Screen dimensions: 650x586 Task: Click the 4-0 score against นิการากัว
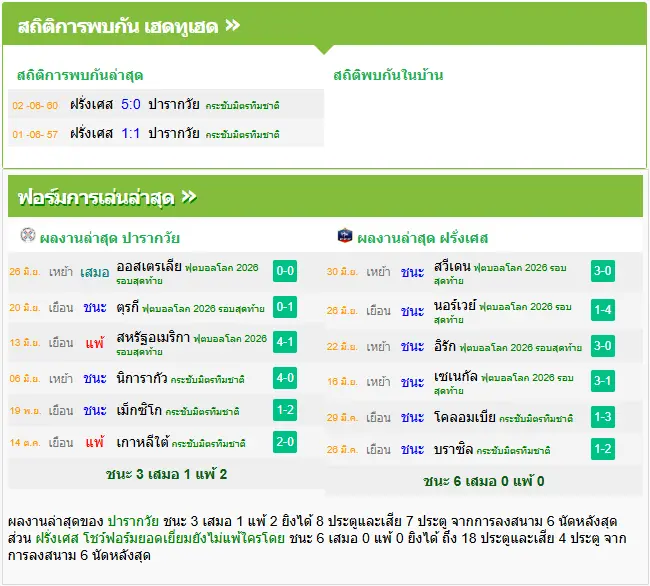[285, 378]
